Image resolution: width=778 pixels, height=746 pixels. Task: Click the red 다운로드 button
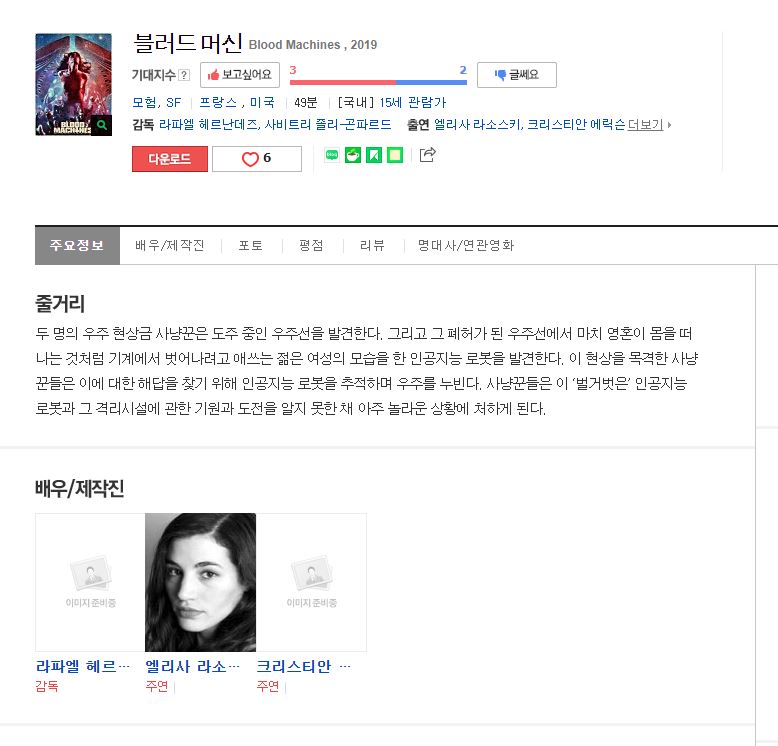coord(170,159)
